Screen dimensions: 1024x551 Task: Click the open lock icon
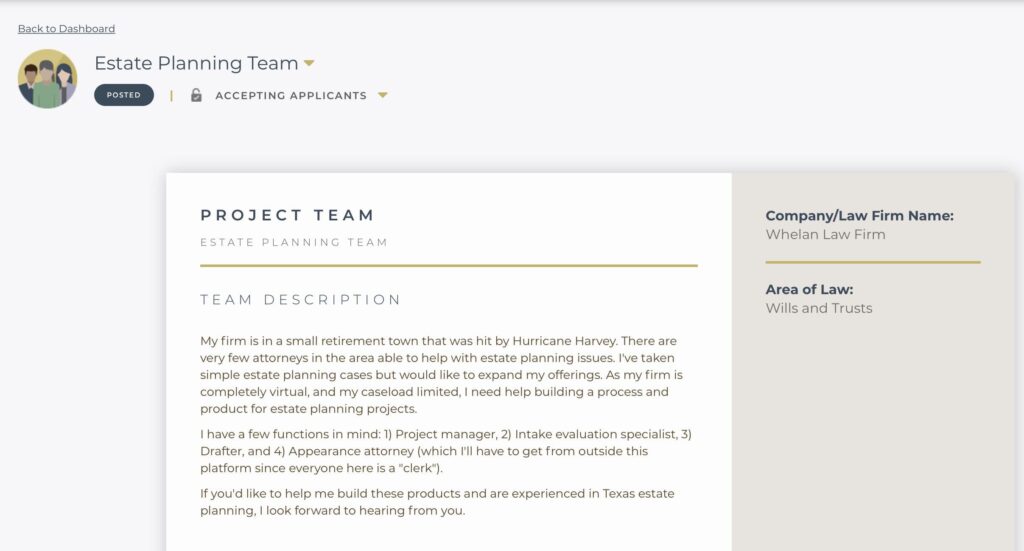196,95
